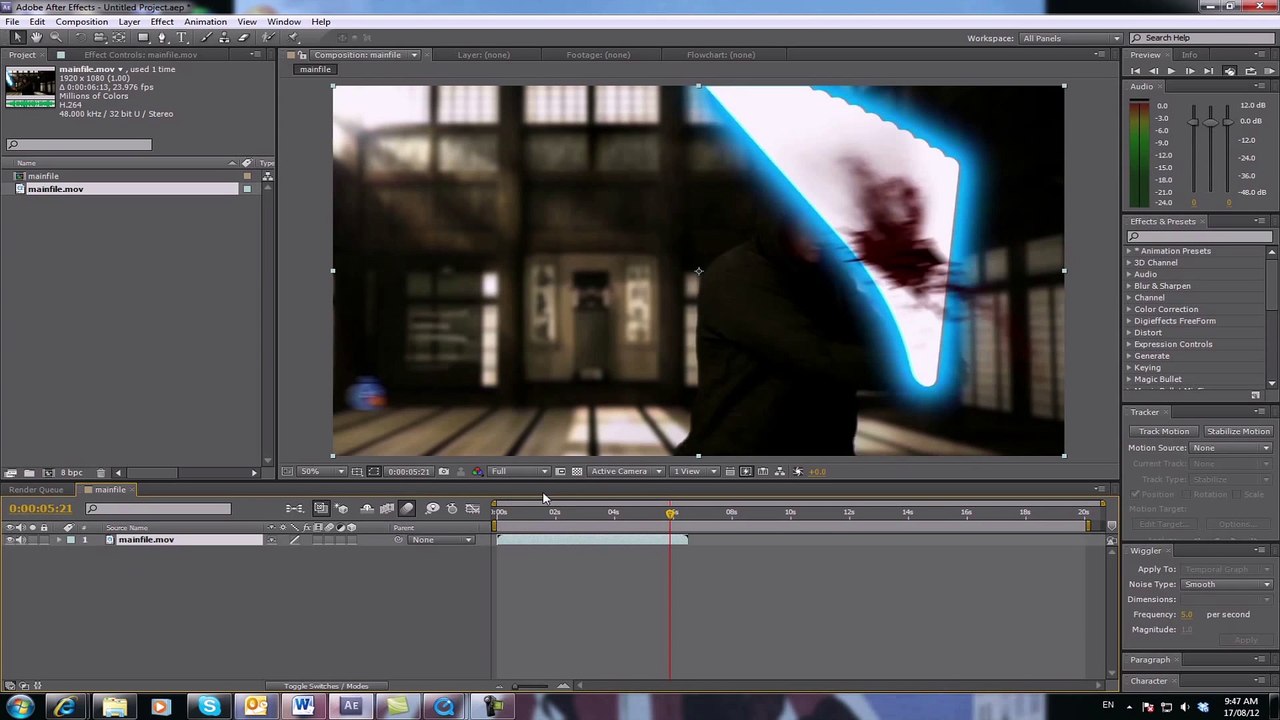Lock the mainfile.mov layer

point(43,540)
